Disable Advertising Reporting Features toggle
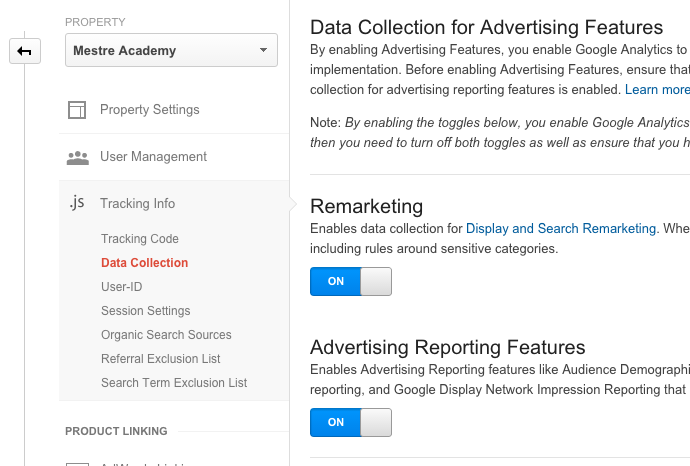This screenshot has width=690, height=466. (x=350, y=422)
